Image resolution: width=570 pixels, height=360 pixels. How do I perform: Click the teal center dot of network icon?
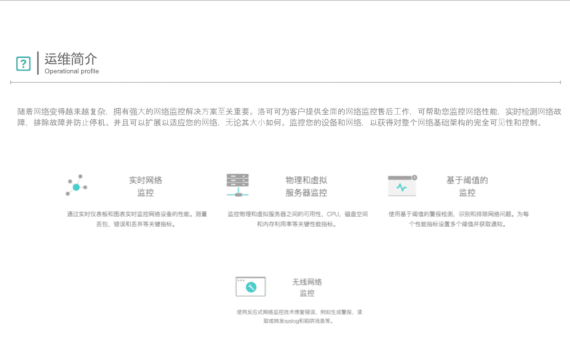(76, 187)
